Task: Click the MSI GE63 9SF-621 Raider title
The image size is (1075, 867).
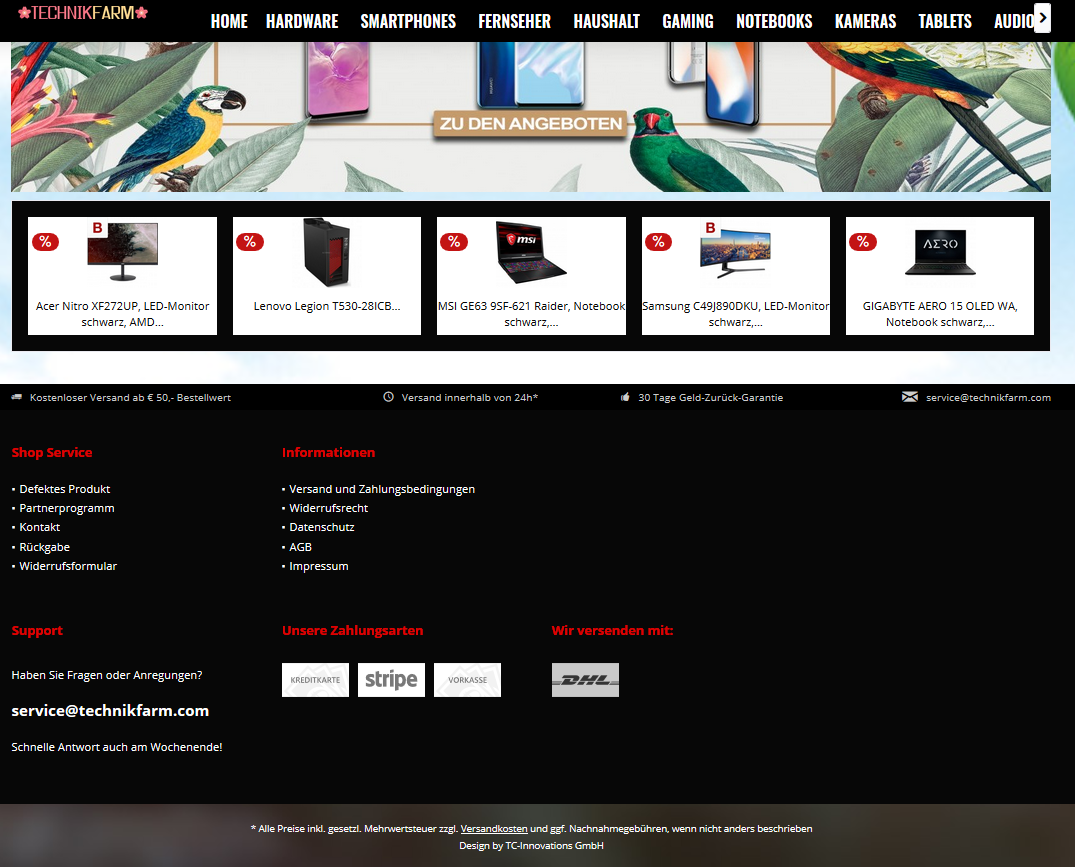Action: [531, 314]
